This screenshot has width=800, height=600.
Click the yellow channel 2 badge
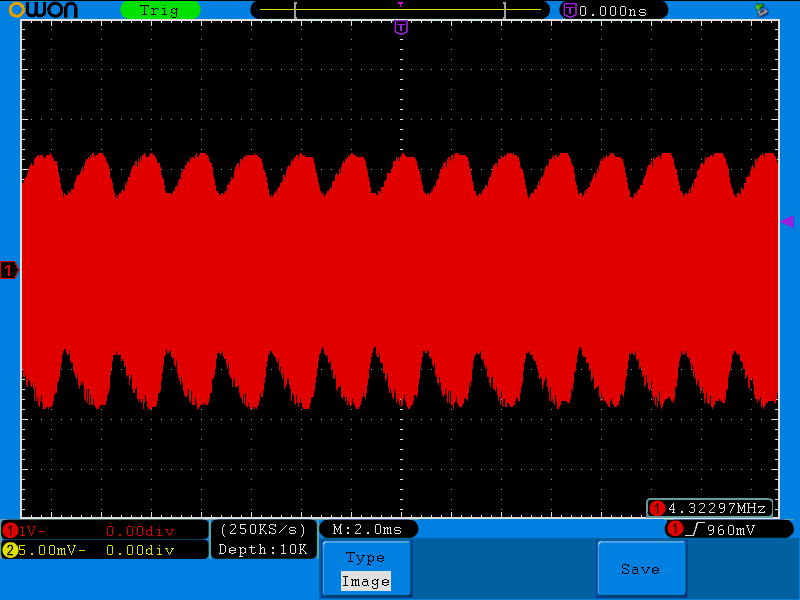(x=9, y=549)
